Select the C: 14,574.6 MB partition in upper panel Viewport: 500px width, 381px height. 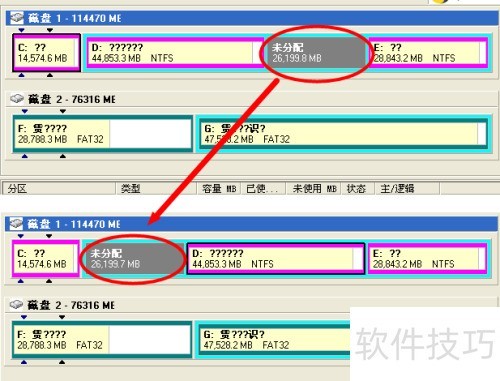46,53
